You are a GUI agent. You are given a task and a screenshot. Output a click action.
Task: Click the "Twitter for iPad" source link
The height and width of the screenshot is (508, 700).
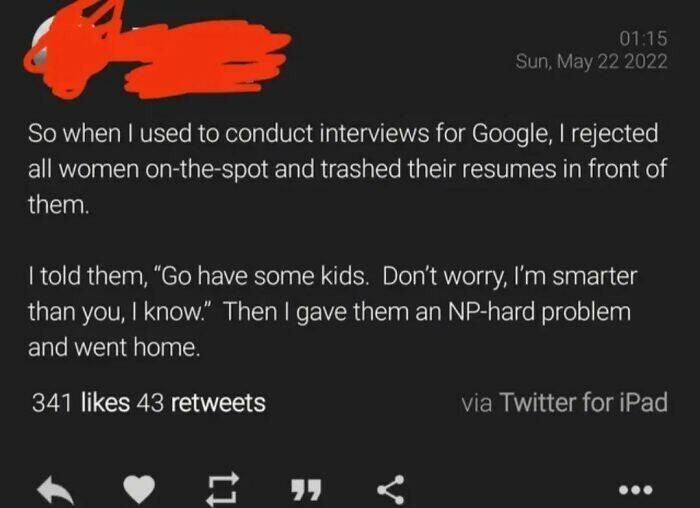[x=583, y=403]
